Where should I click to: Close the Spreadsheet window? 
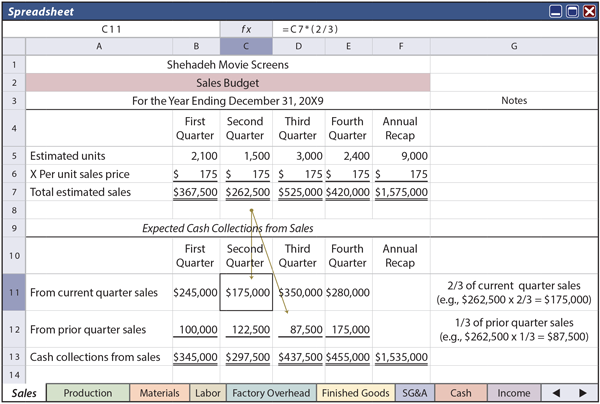click(x=589, y=11)
